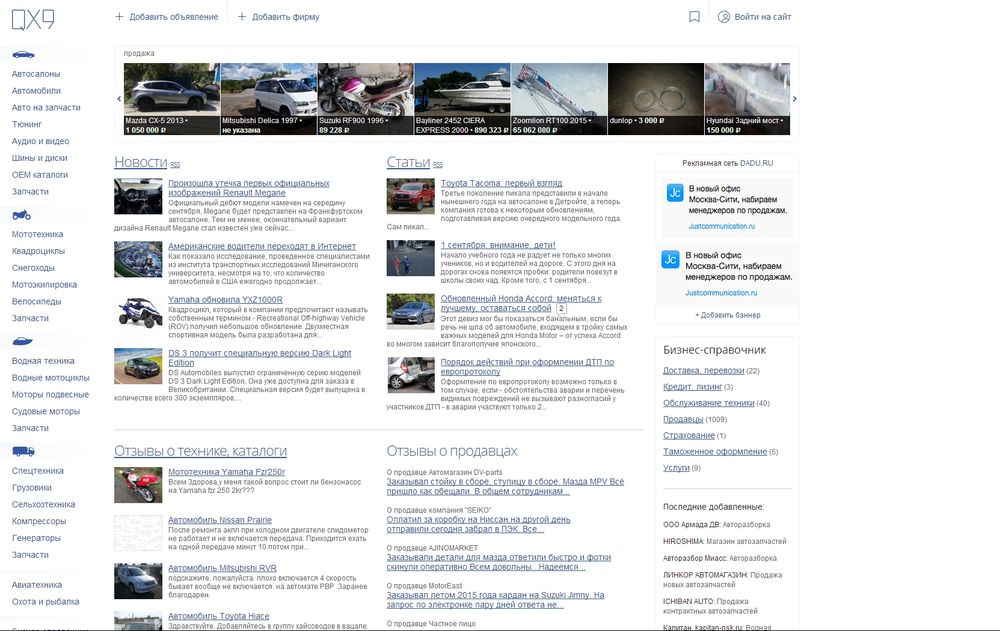Open comment count badge on Honda Accord article
1000x631 pixels.
(561, 308)
